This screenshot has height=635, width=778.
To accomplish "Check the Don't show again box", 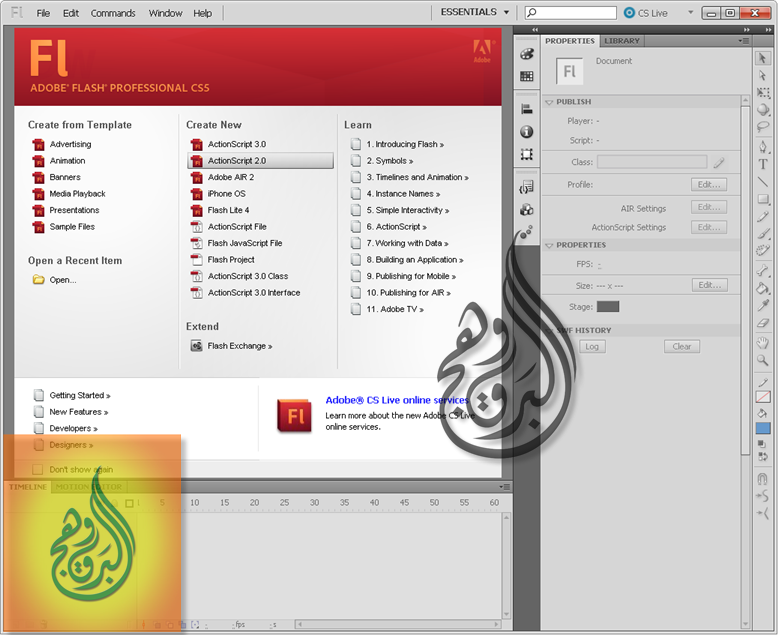I will tap(37, 469).
